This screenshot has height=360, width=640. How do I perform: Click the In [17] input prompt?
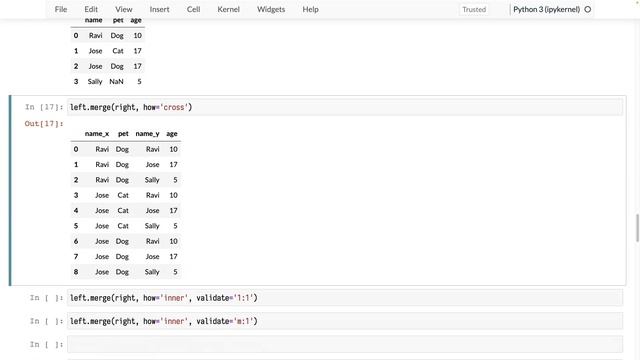click(44, 107)
